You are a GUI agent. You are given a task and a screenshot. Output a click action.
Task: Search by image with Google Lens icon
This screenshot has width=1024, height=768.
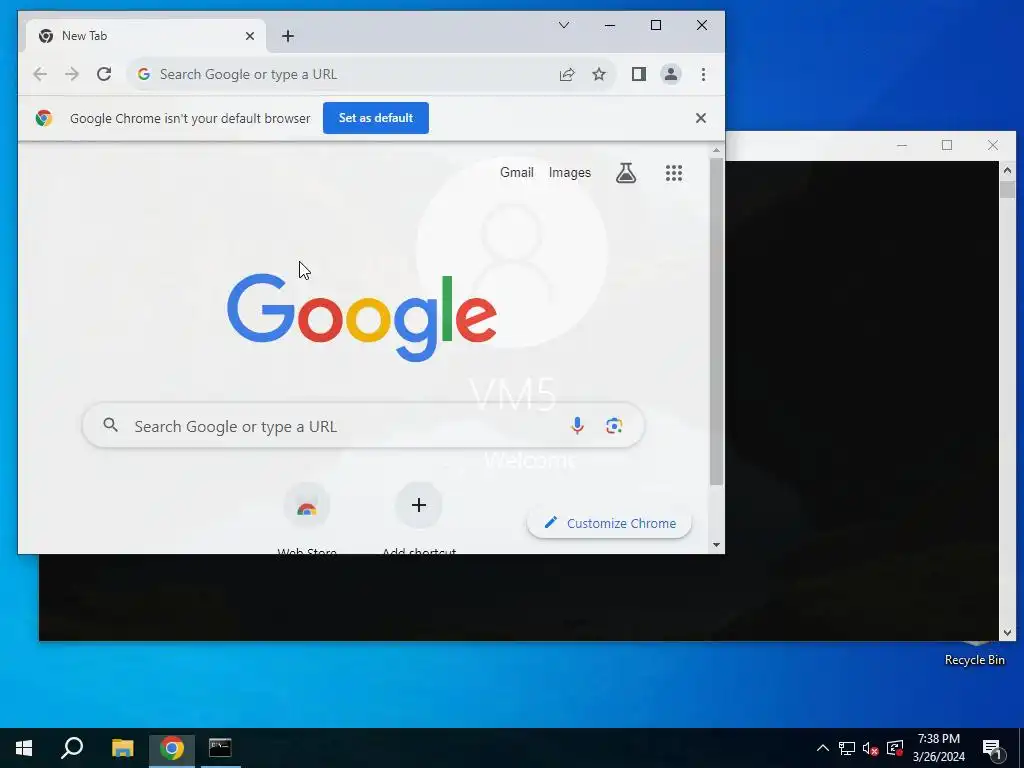click(614, 426)
